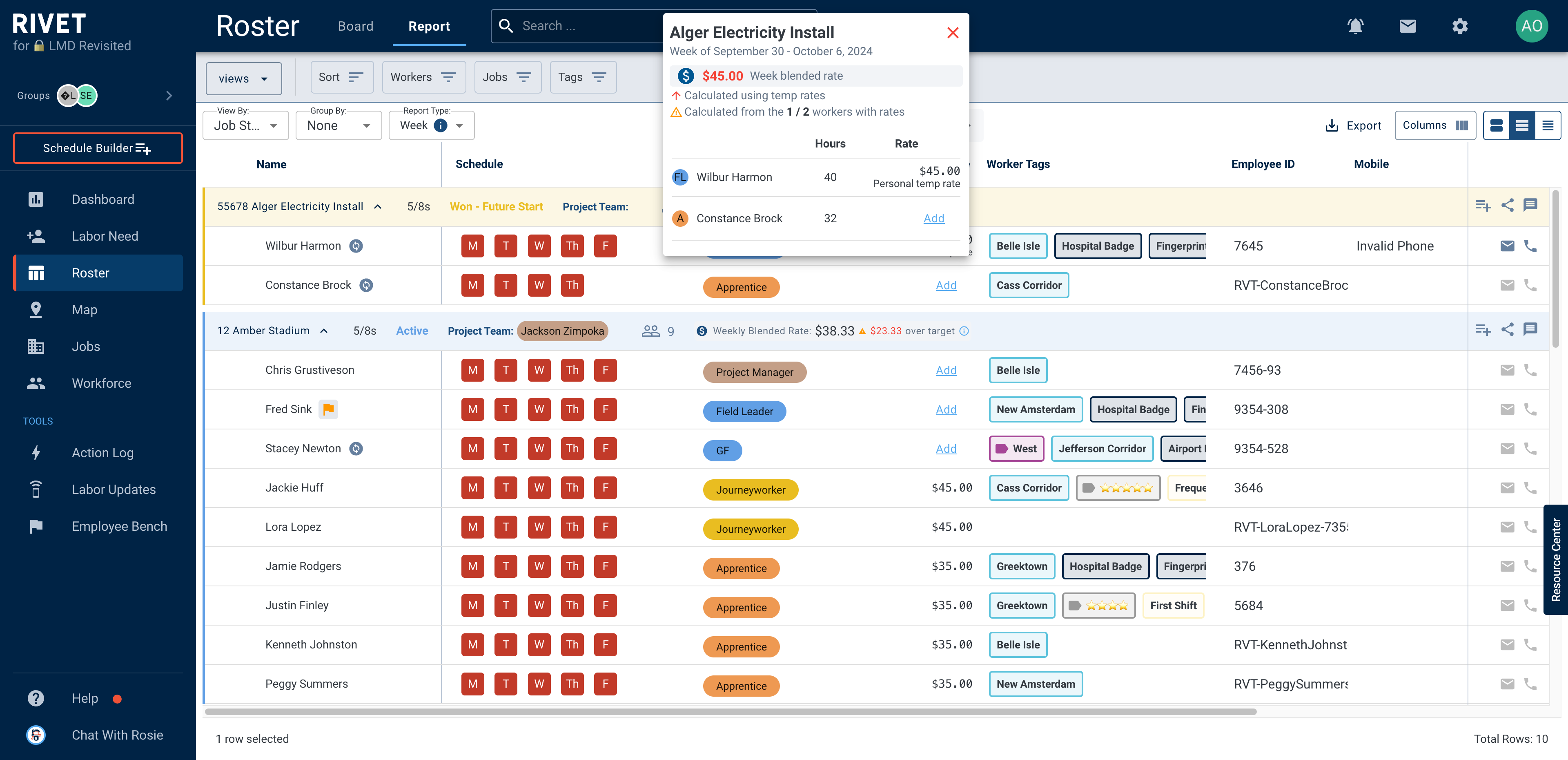Viewport: 1568px width, 760px height.
Task: Click the status icon beside Stacey Newton's name
Action: 356,449
